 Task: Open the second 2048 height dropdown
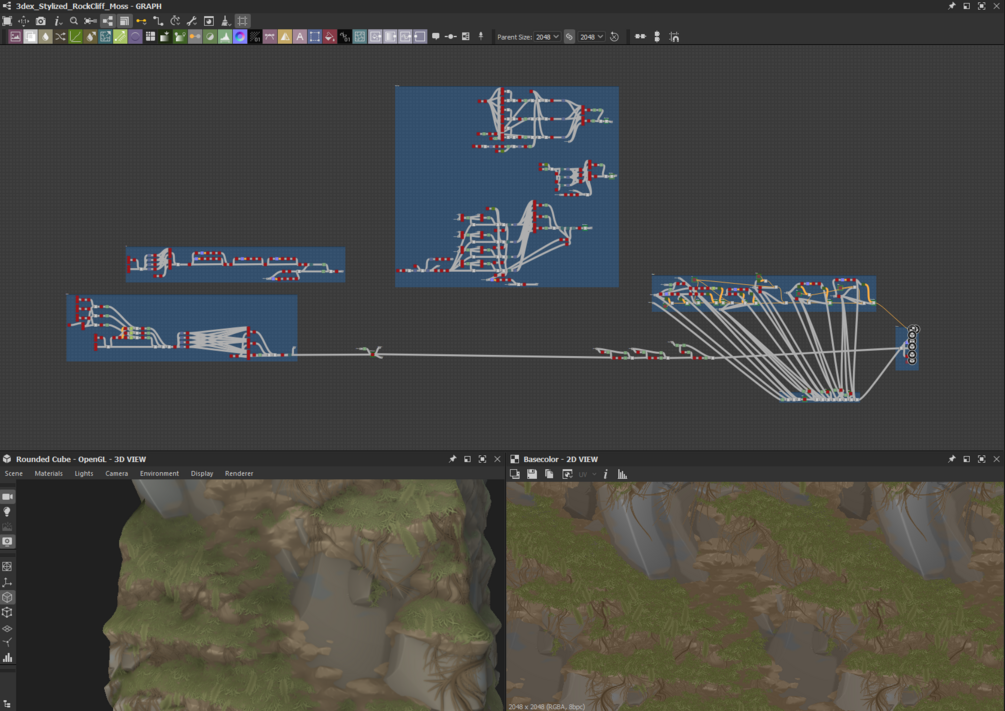pyautogui.click(x=592, y=37)
